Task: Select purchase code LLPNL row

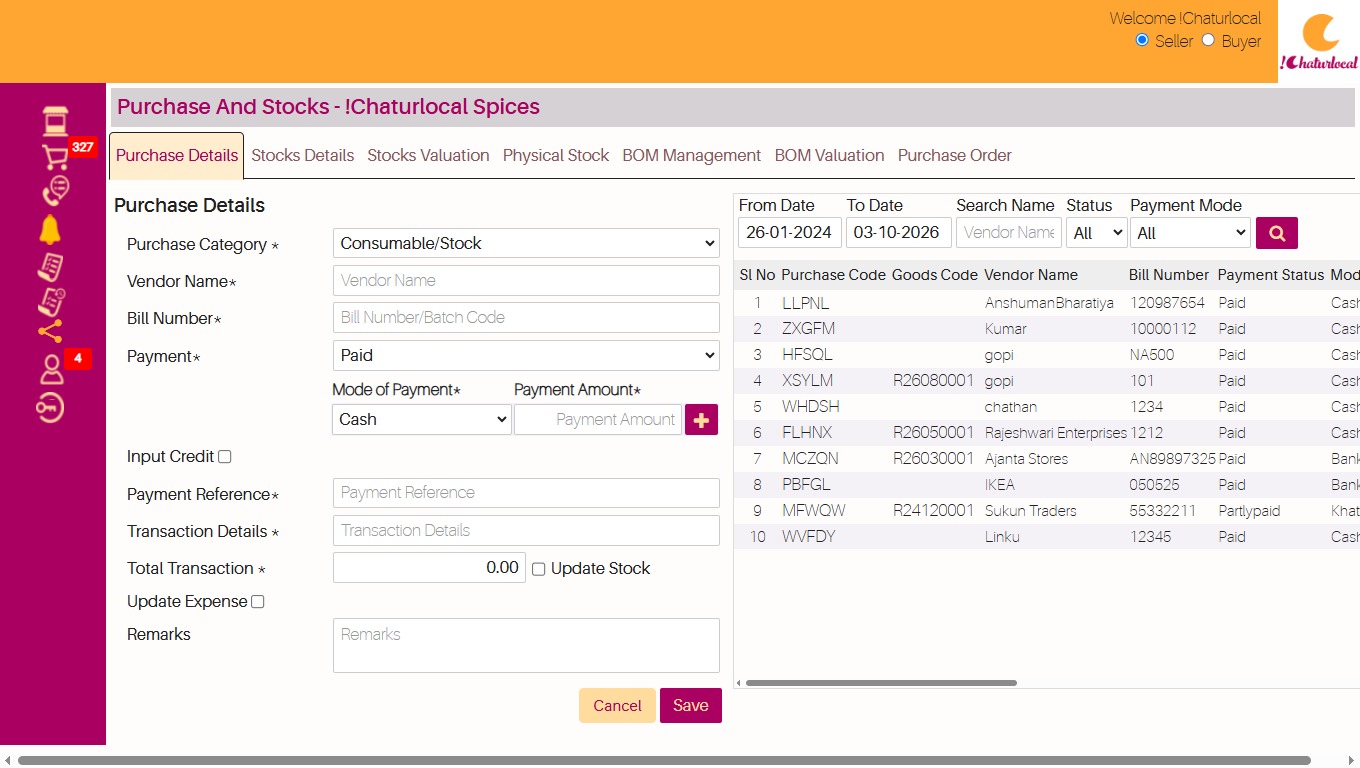Action: pos(806,303)
